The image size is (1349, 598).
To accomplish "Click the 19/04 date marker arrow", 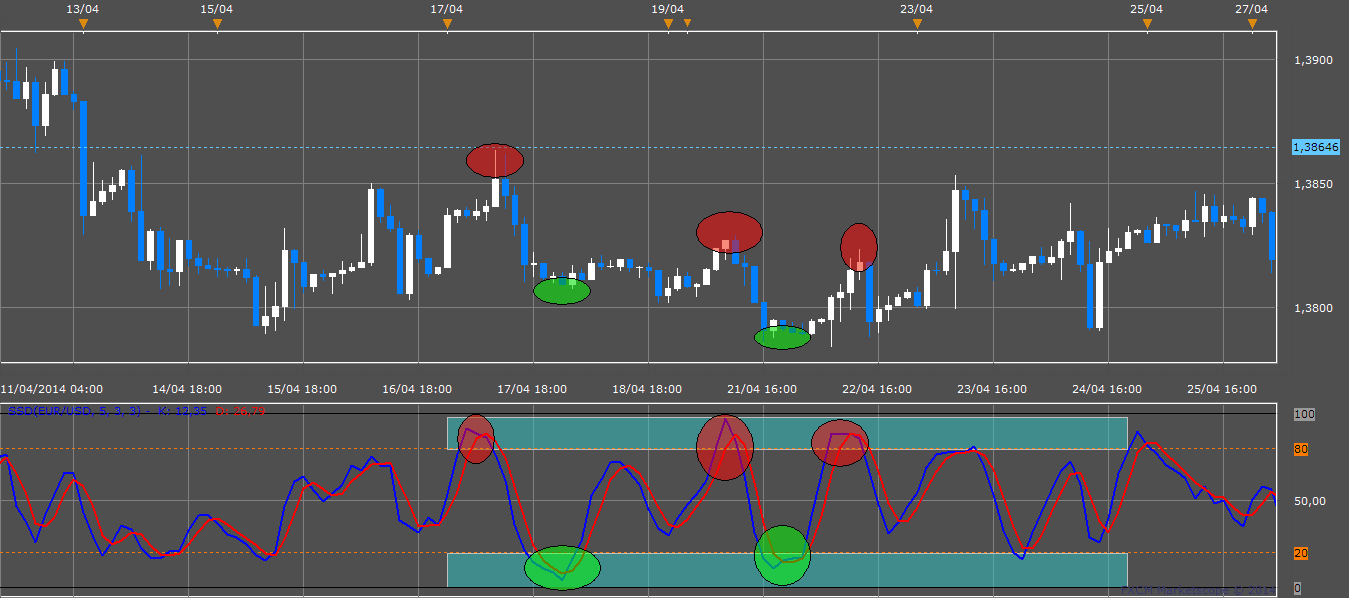I will click(668, 25).
